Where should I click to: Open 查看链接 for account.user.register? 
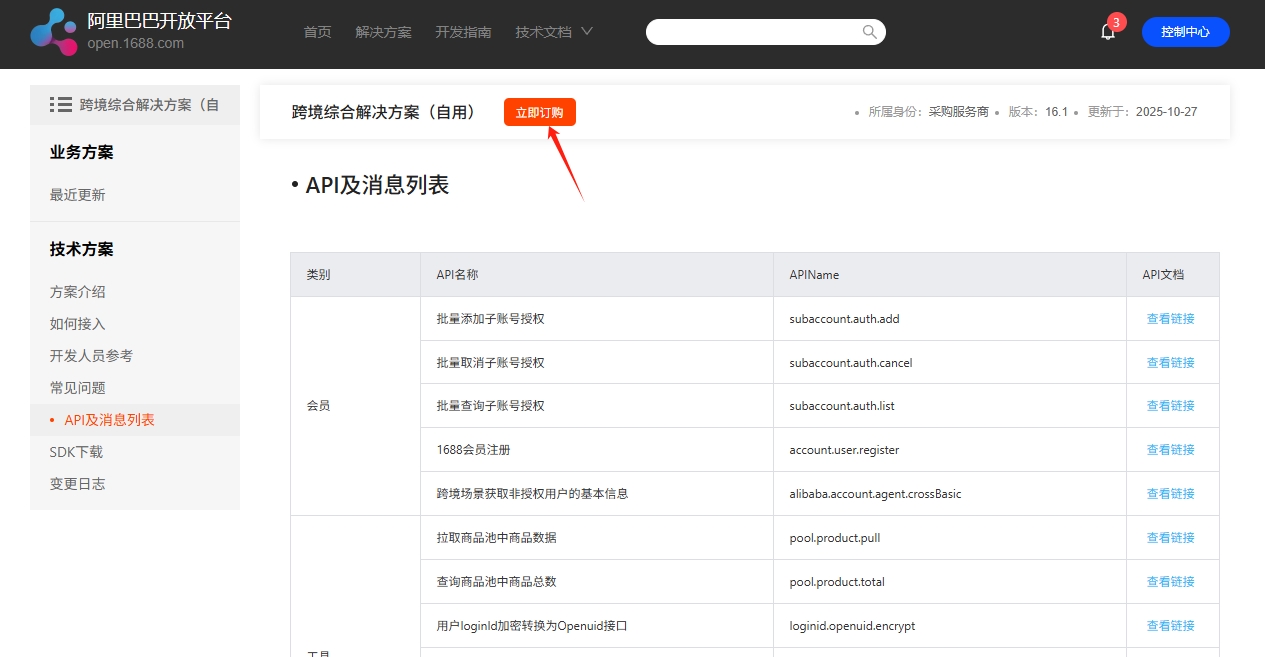[1170, 450]
